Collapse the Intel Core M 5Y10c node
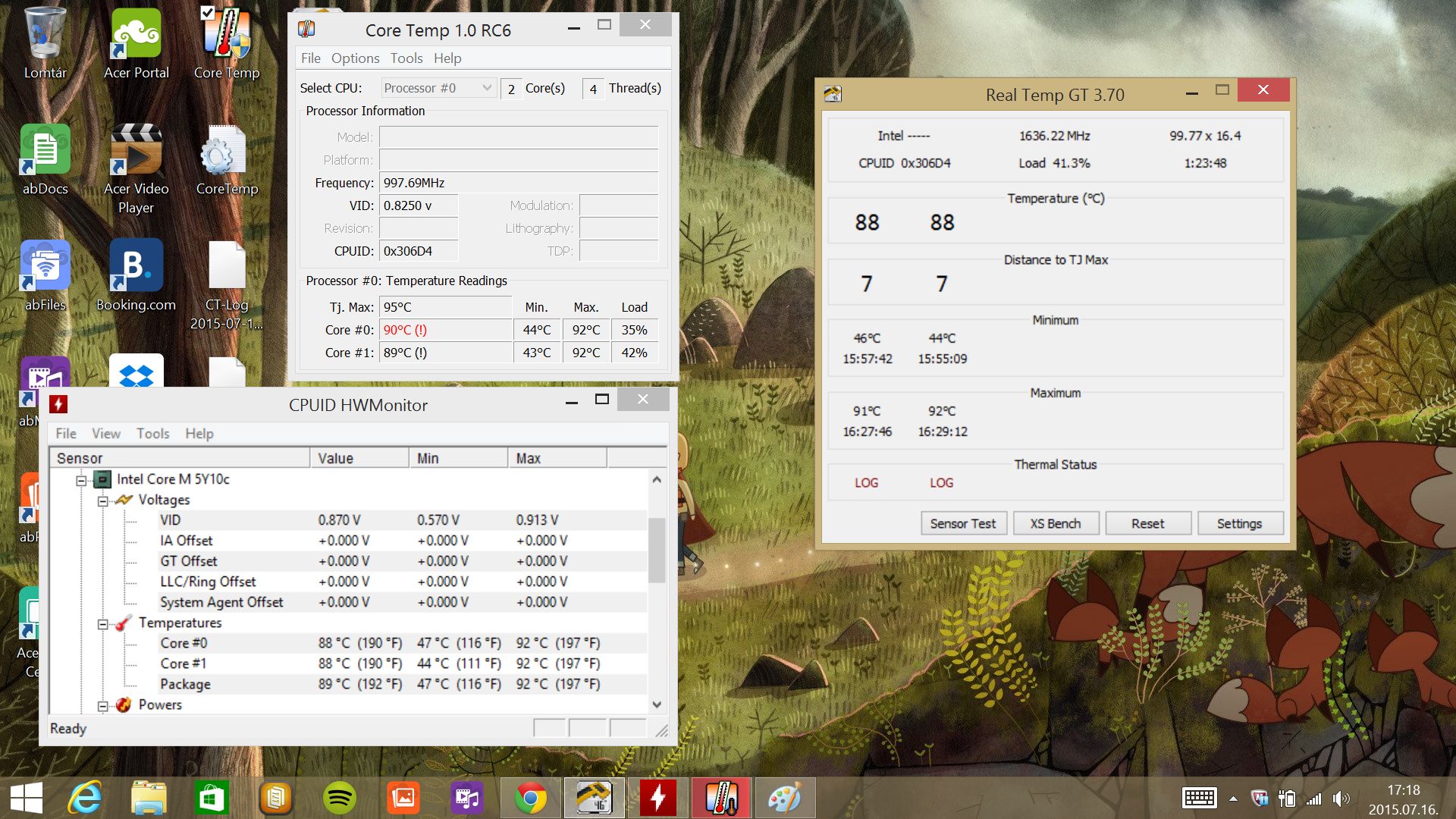Image resolution: width=1456 pixels, height=819 pixels. [80, 480]
